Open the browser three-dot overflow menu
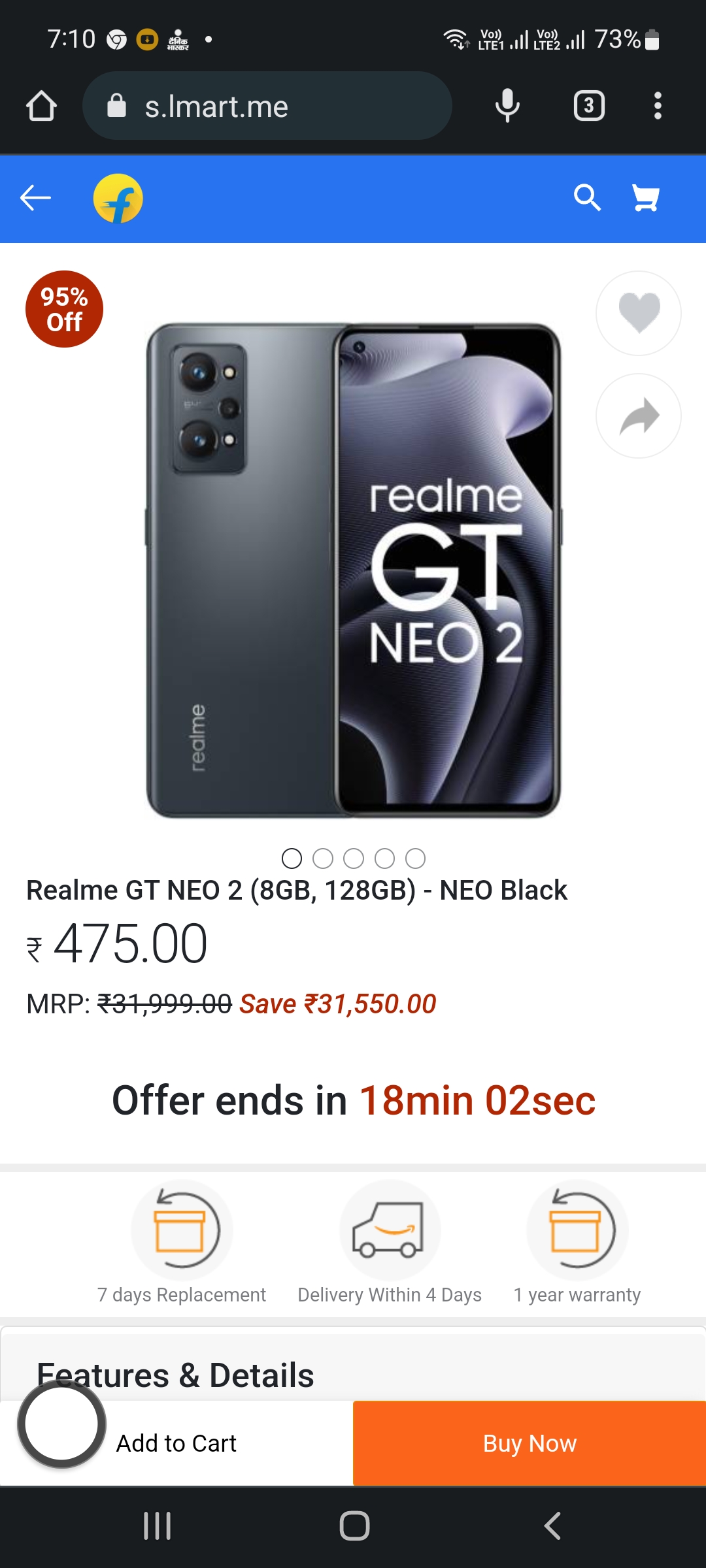This screenshot has width=706, height=1568. pos(658,106)
